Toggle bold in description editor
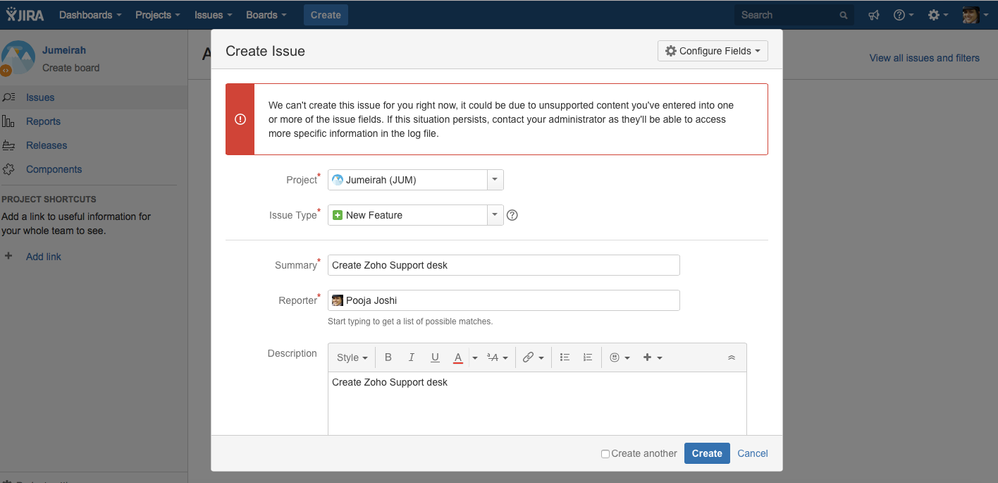 point(388,358)
